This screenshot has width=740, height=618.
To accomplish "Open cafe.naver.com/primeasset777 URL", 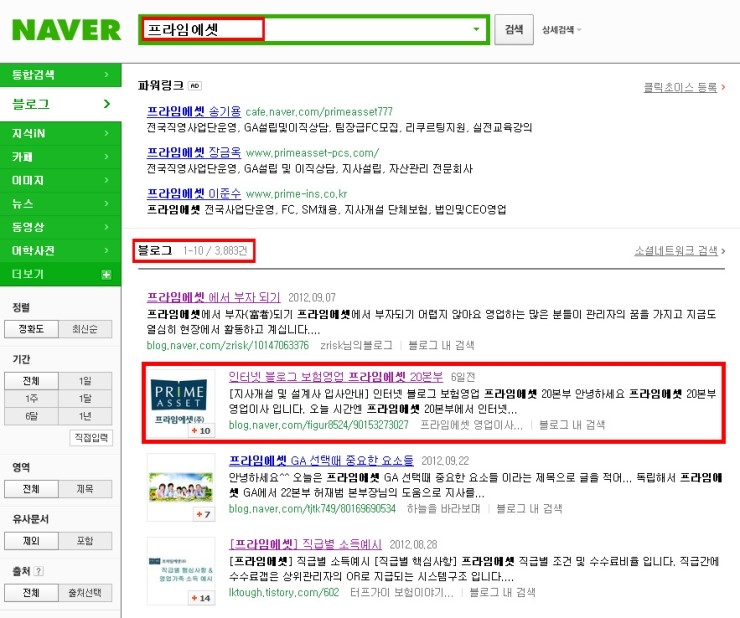I will coord(319,112).
